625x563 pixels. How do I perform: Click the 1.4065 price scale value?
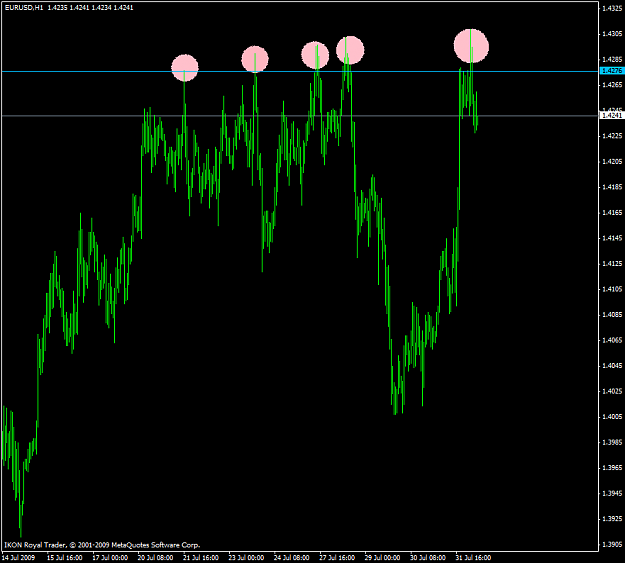pyautogui.click(x=612, y=340)
